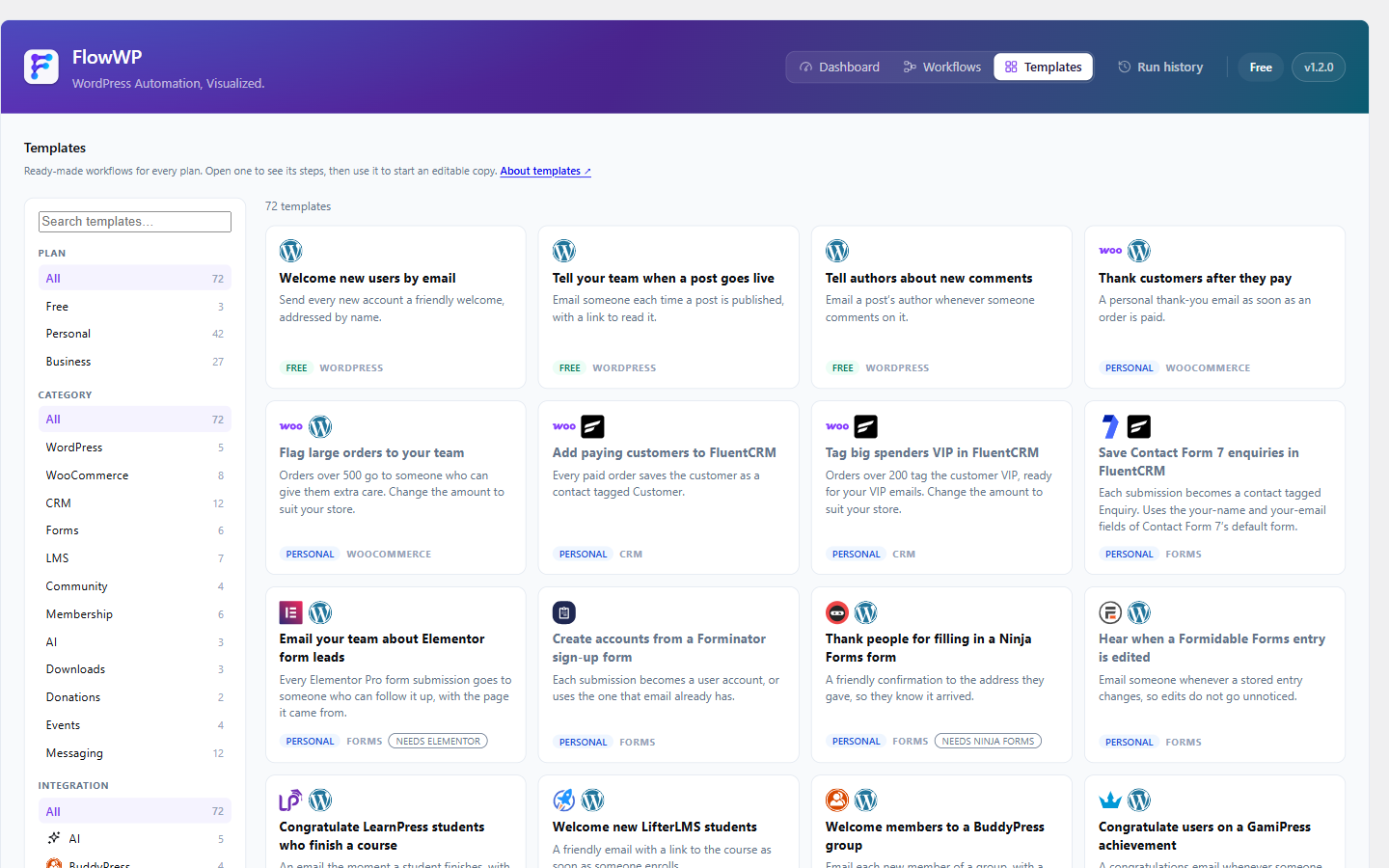Click the Templates grid icon
Image resolution: width=1389 pixels, height=868 pixels.
[x=1011, y=67]
